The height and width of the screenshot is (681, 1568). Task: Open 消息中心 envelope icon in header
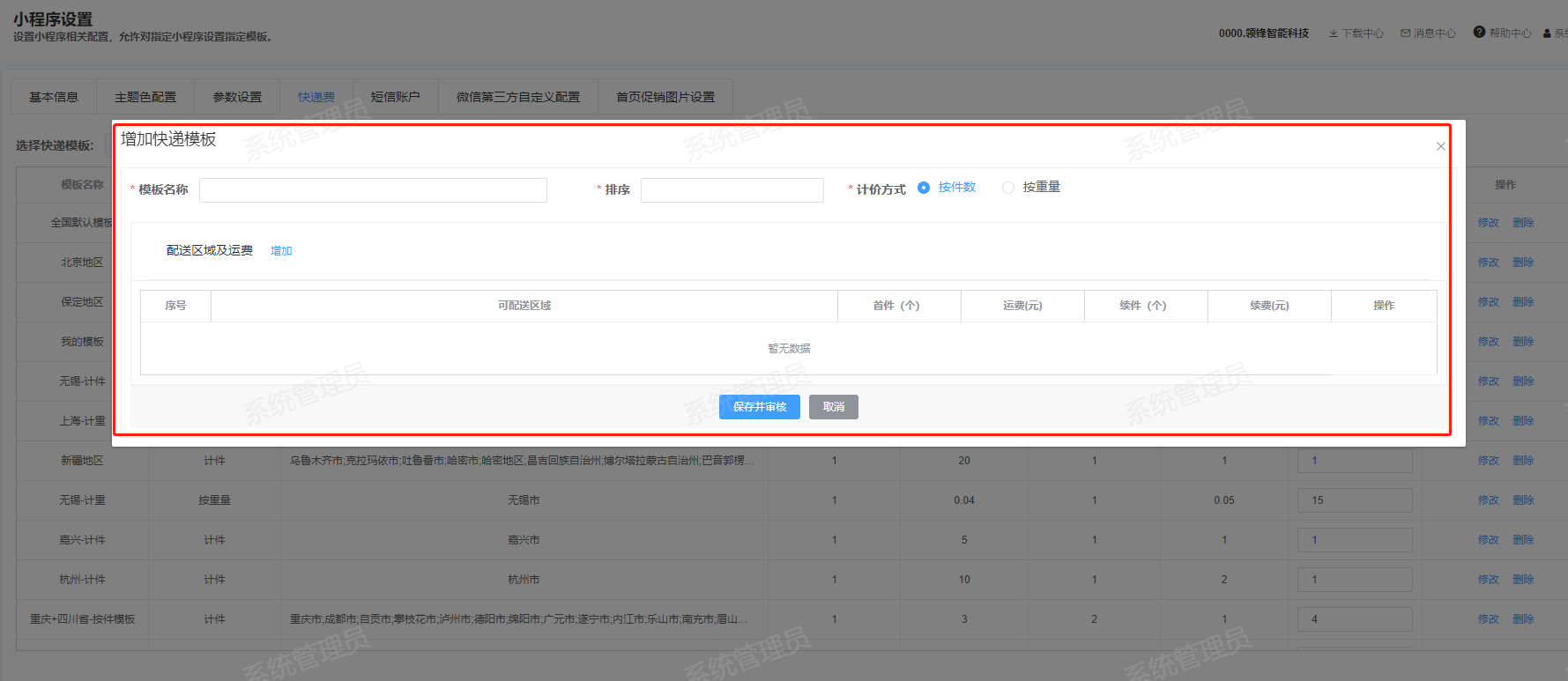coord(1406,33)
